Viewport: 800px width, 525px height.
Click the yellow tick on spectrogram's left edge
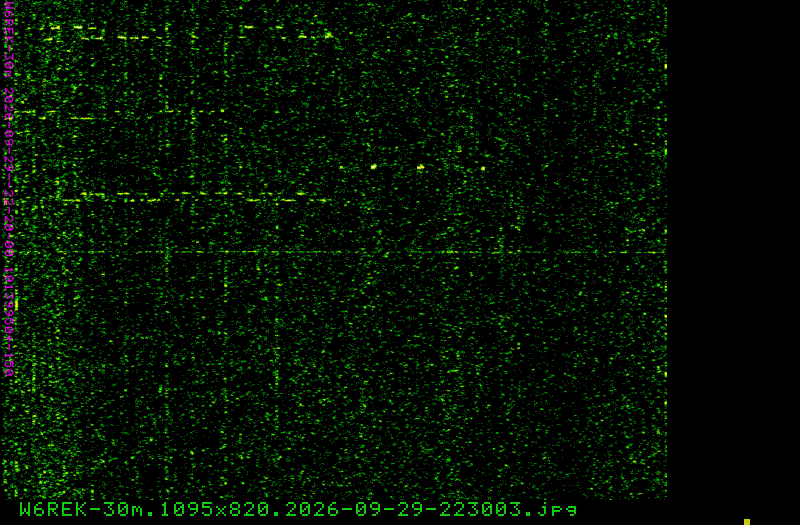coord(16,305)
